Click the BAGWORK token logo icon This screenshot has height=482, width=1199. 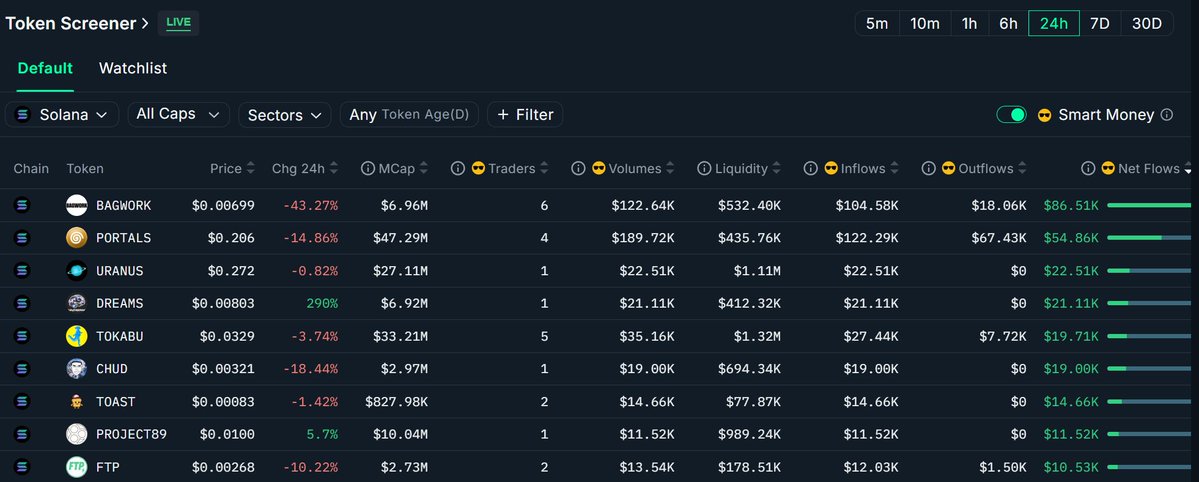[x=78, y=206]
